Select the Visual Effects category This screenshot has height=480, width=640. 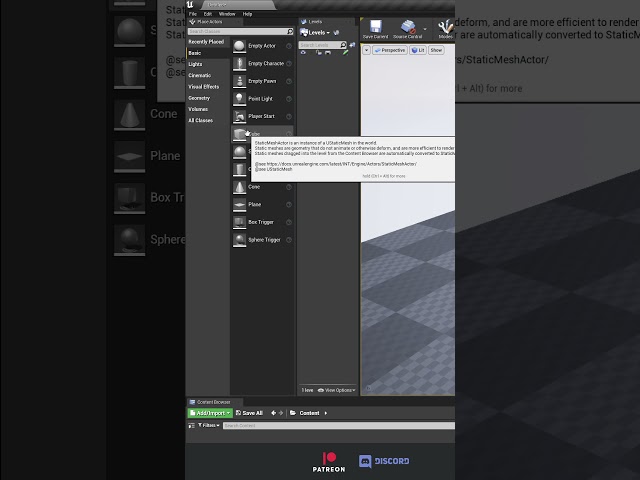tap(204, 87)
